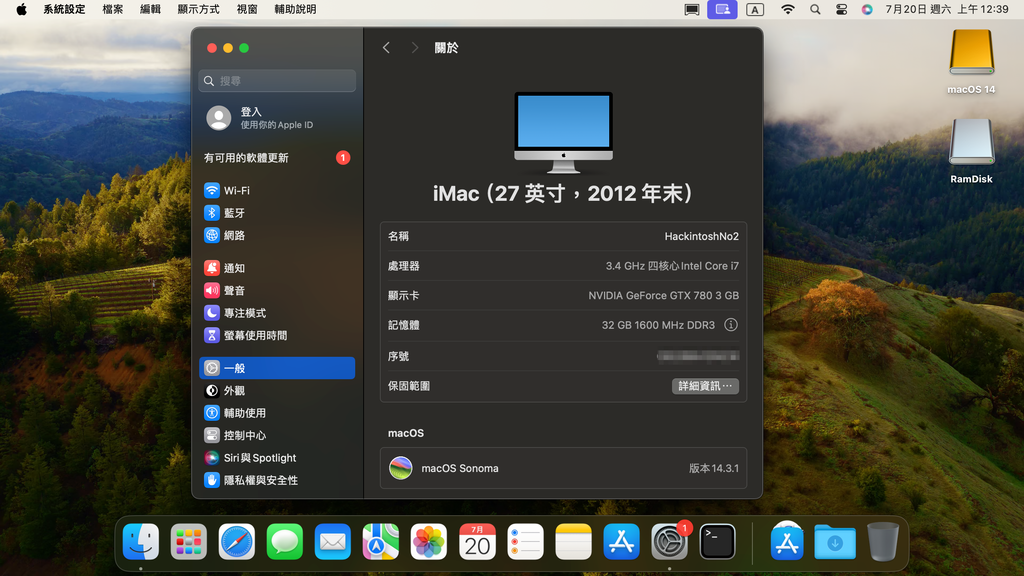This screenshot has width=1024, height=576.
Task: Open the 輔助說明 menu
Action: tap(295, 9)
